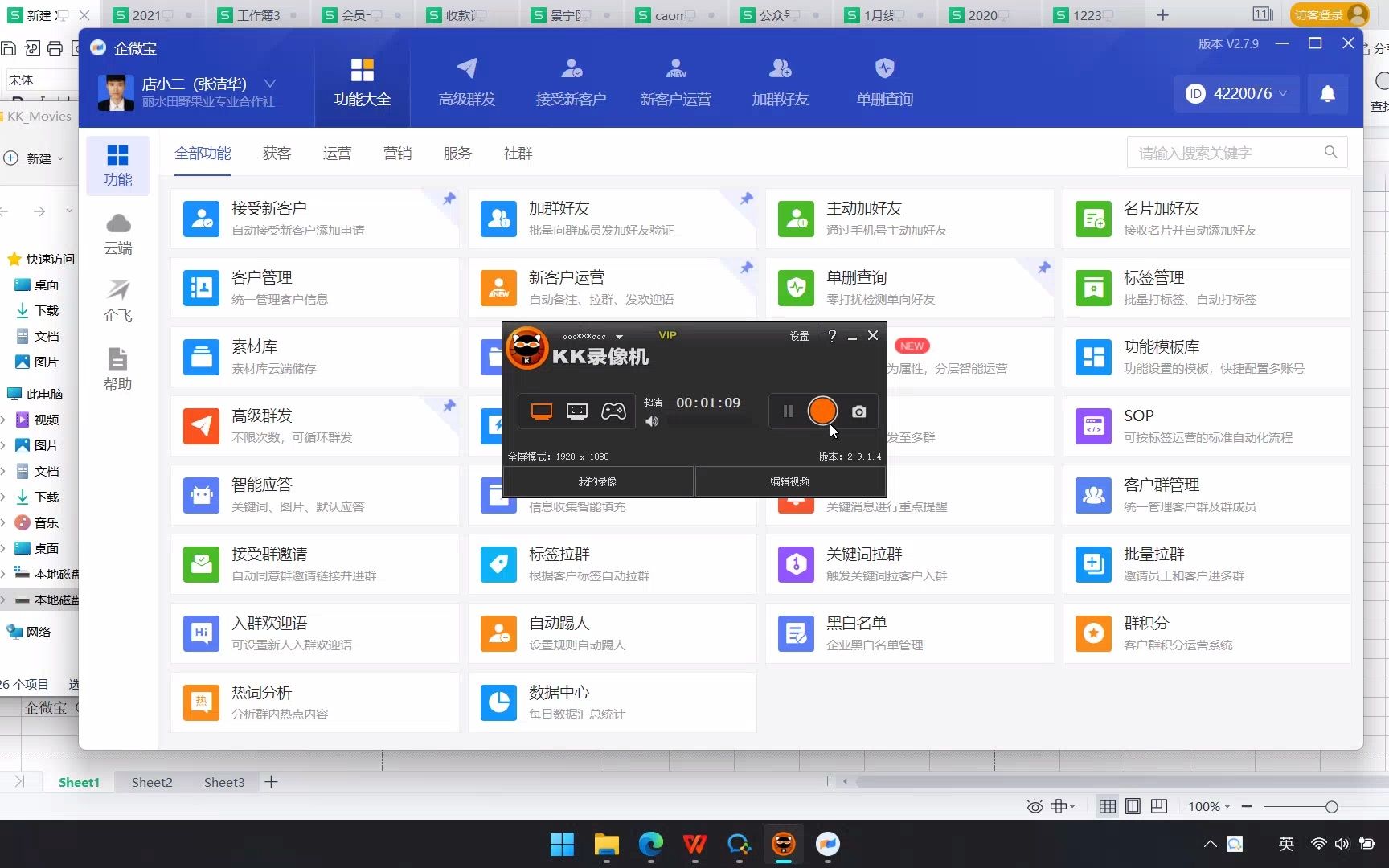Open the 新建 dropdown in file panel

pyautogui.click(x=34, y=158)
